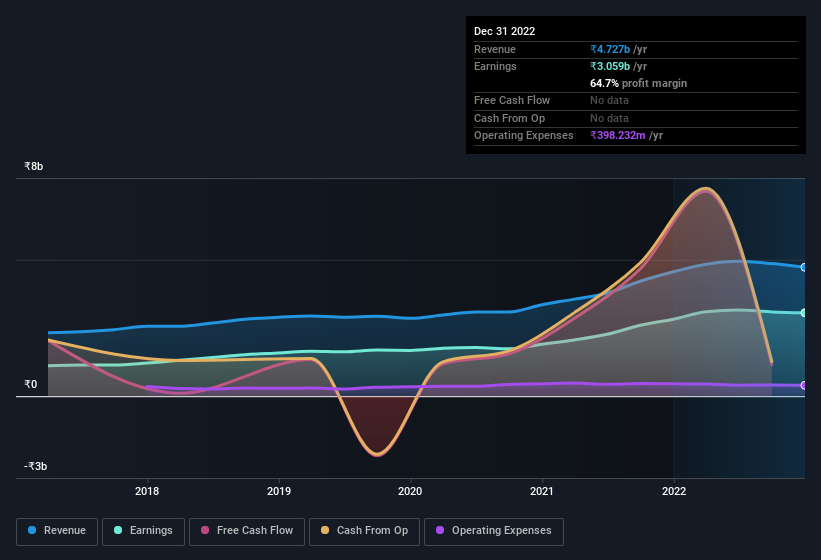
Task: Click the ₹3.059b earnings value
Action: (x=610, y=66)
